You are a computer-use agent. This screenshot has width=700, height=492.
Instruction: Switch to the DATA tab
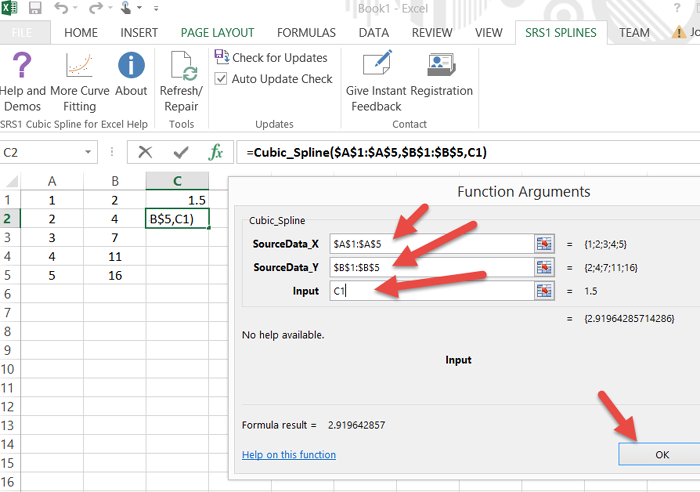[374, 33]
